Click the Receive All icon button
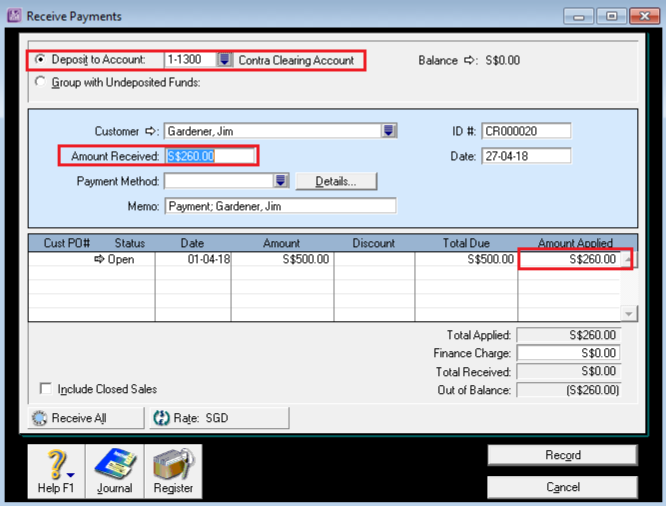The width and height of the screenshot is (666, 506). 86,418
